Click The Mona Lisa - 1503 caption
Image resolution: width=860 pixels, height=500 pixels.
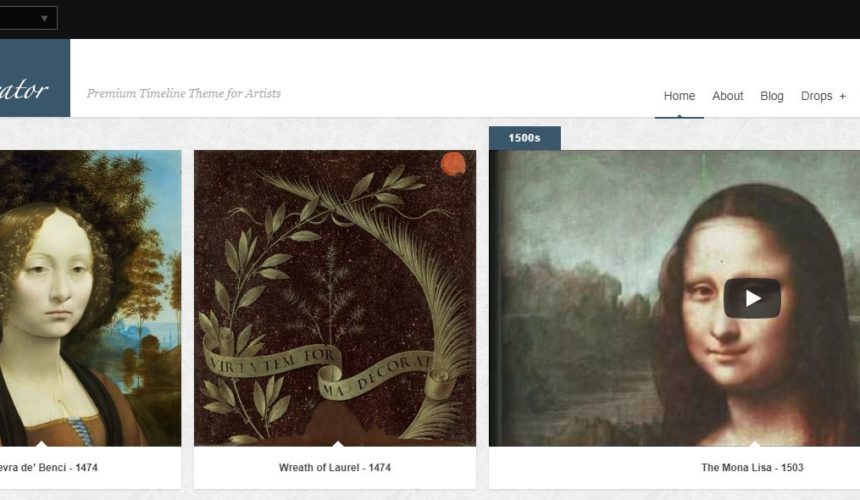point(752,468)
